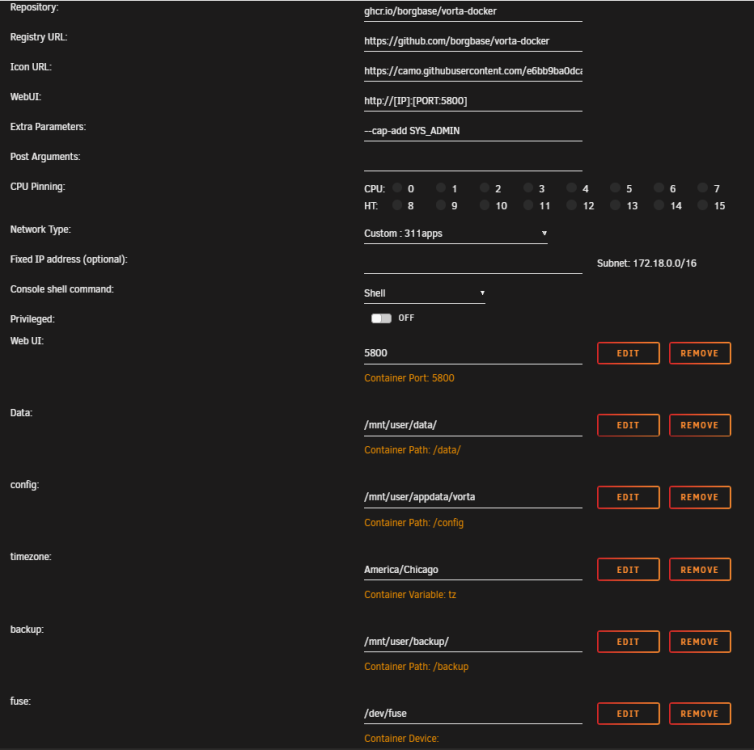Open the Network Type dropdown
This screenshot has height=750, width=754.
coord(455,234)
